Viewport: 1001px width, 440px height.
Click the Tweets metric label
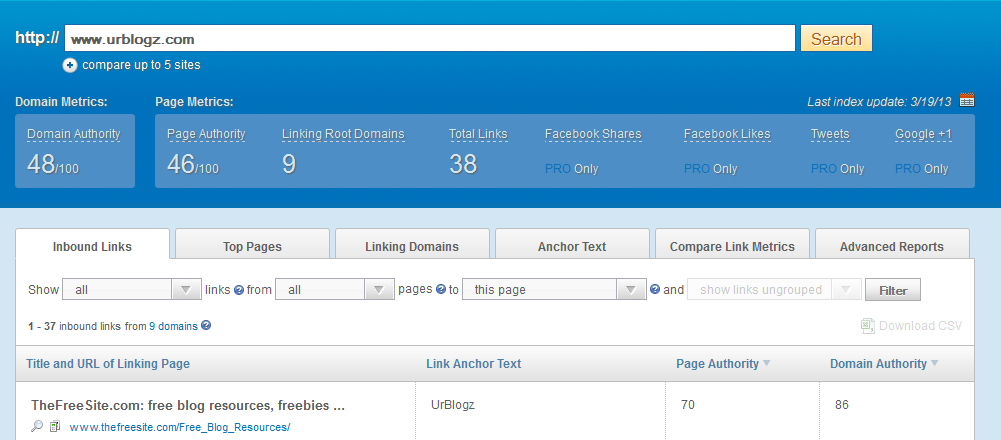831,134
